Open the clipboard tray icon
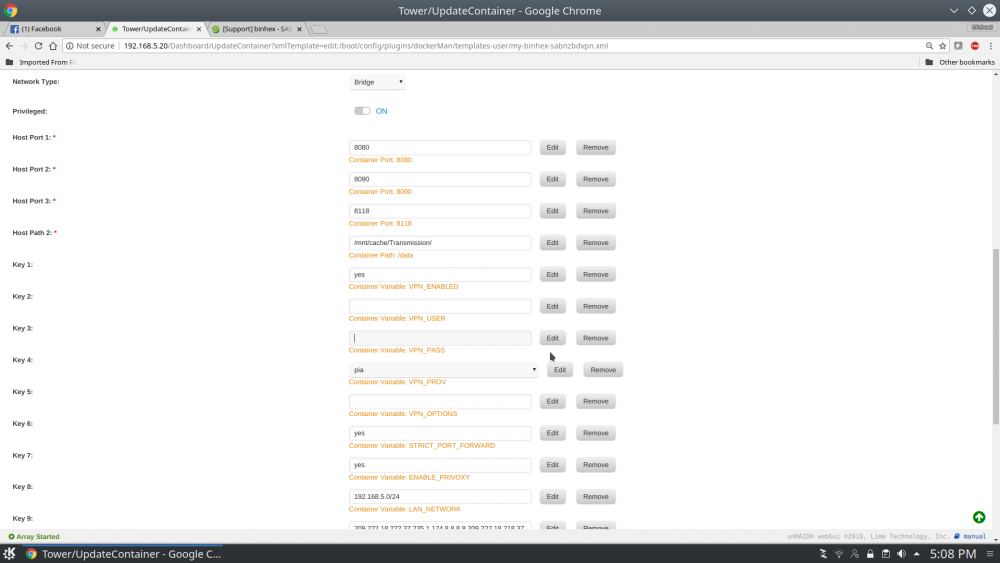The height and width of the screenshot is (563, 1000). 886,553
